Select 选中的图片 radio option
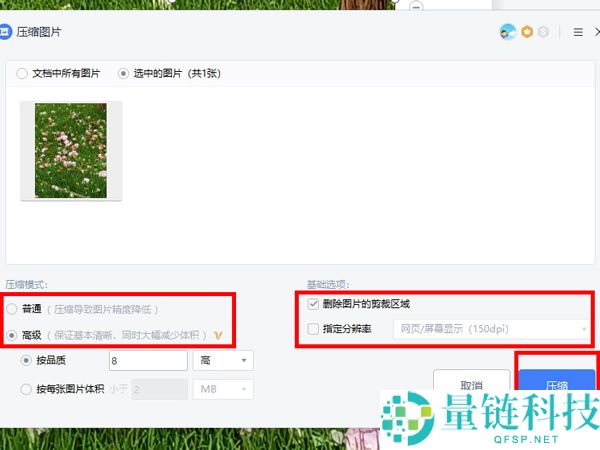The image size is (600, 450). 124,73
